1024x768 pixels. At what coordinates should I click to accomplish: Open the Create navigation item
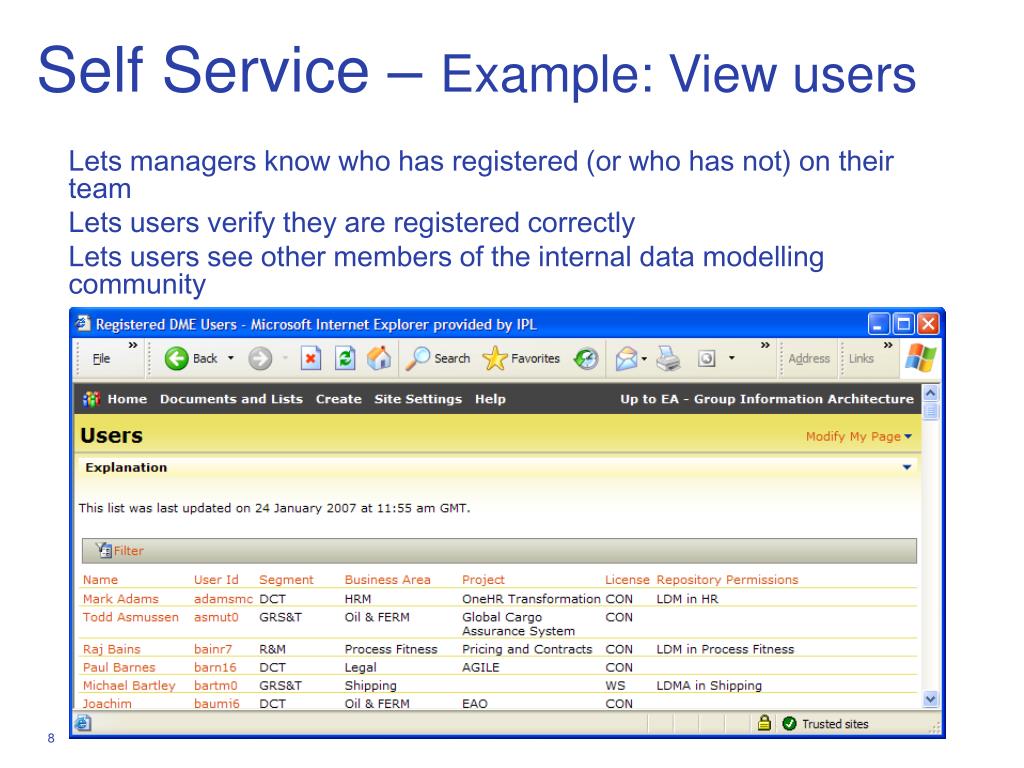coord(338,399)
